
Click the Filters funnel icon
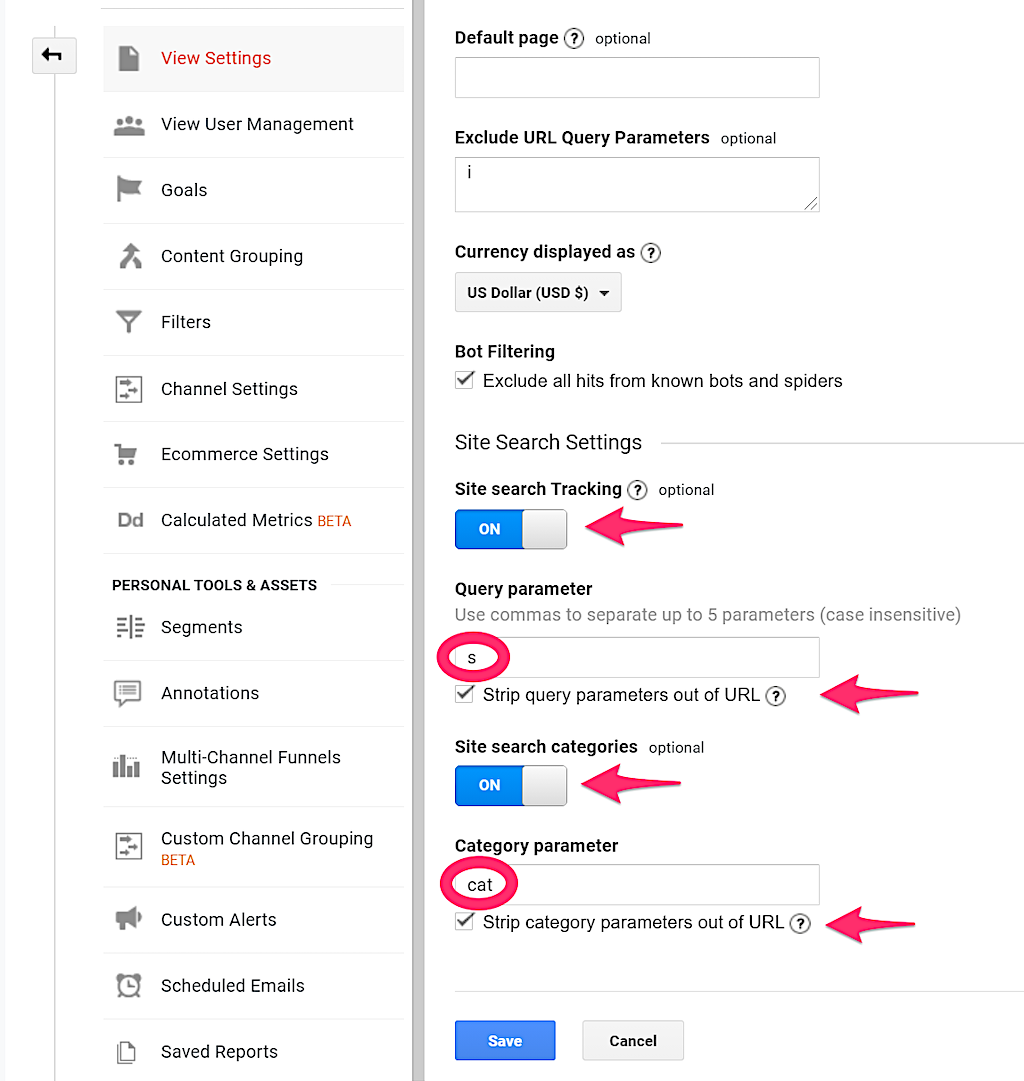(x=129, y=322)
